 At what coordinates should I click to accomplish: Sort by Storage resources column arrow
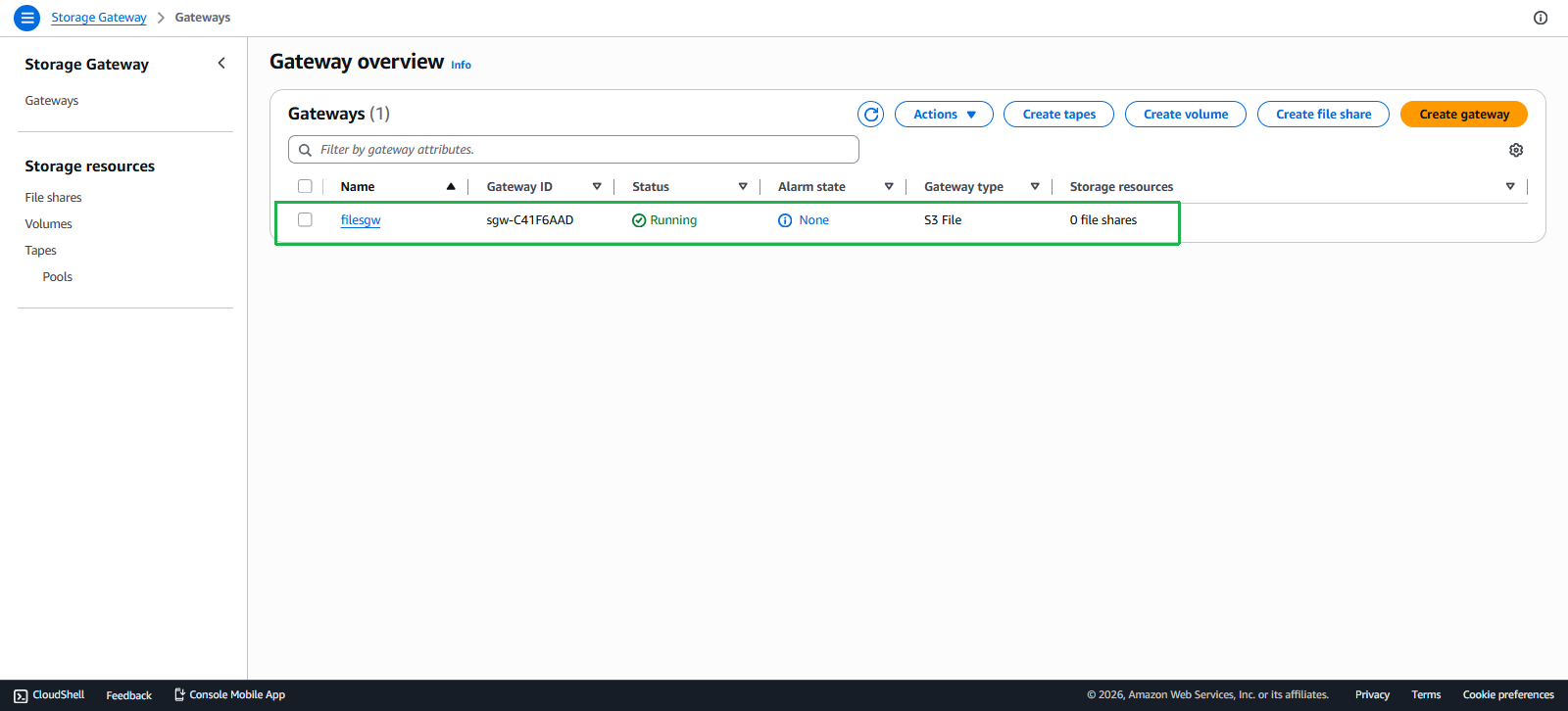[1510, 186]
